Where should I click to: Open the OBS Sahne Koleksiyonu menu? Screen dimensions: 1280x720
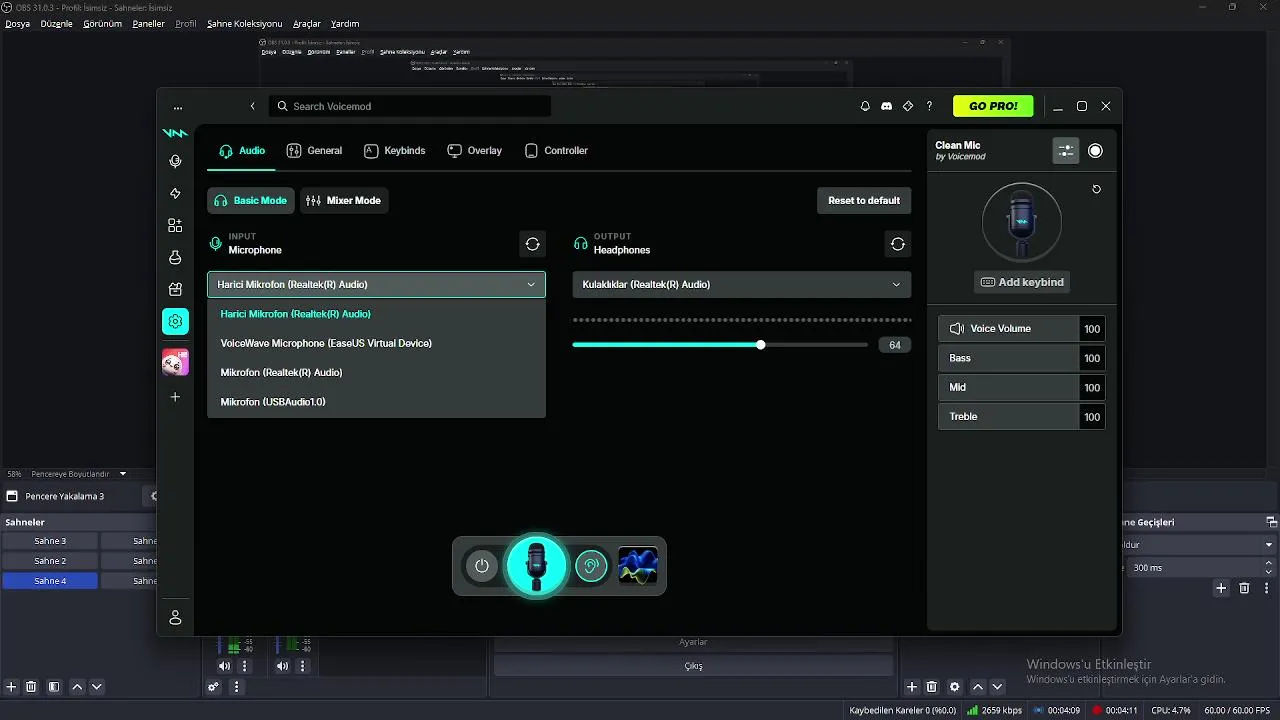tap(245, 23)
